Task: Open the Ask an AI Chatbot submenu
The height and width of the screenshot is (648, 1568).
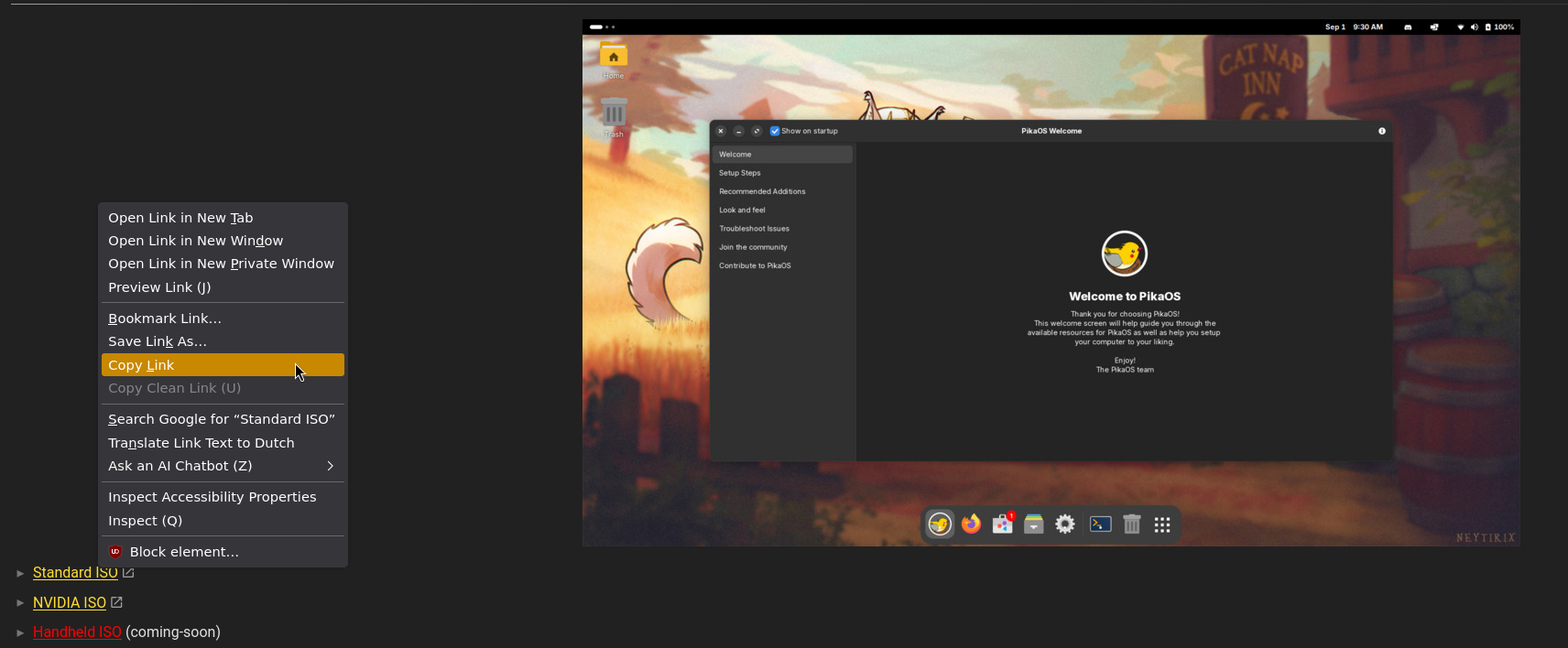Action: tap(223, 466)
